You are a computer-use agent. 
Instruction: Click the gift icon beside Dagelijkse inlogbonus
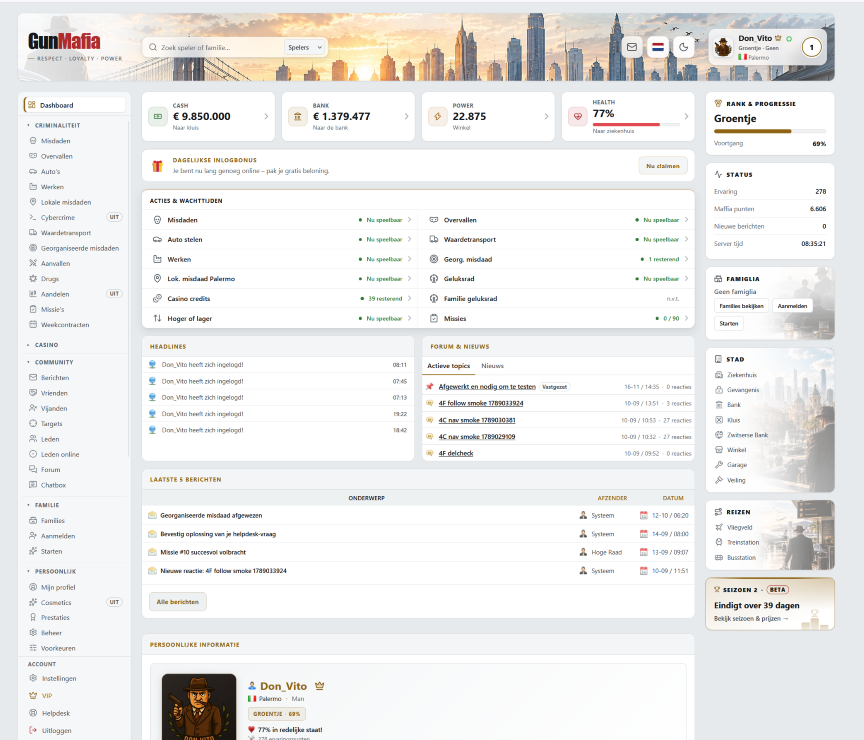[x=158, y=166]
